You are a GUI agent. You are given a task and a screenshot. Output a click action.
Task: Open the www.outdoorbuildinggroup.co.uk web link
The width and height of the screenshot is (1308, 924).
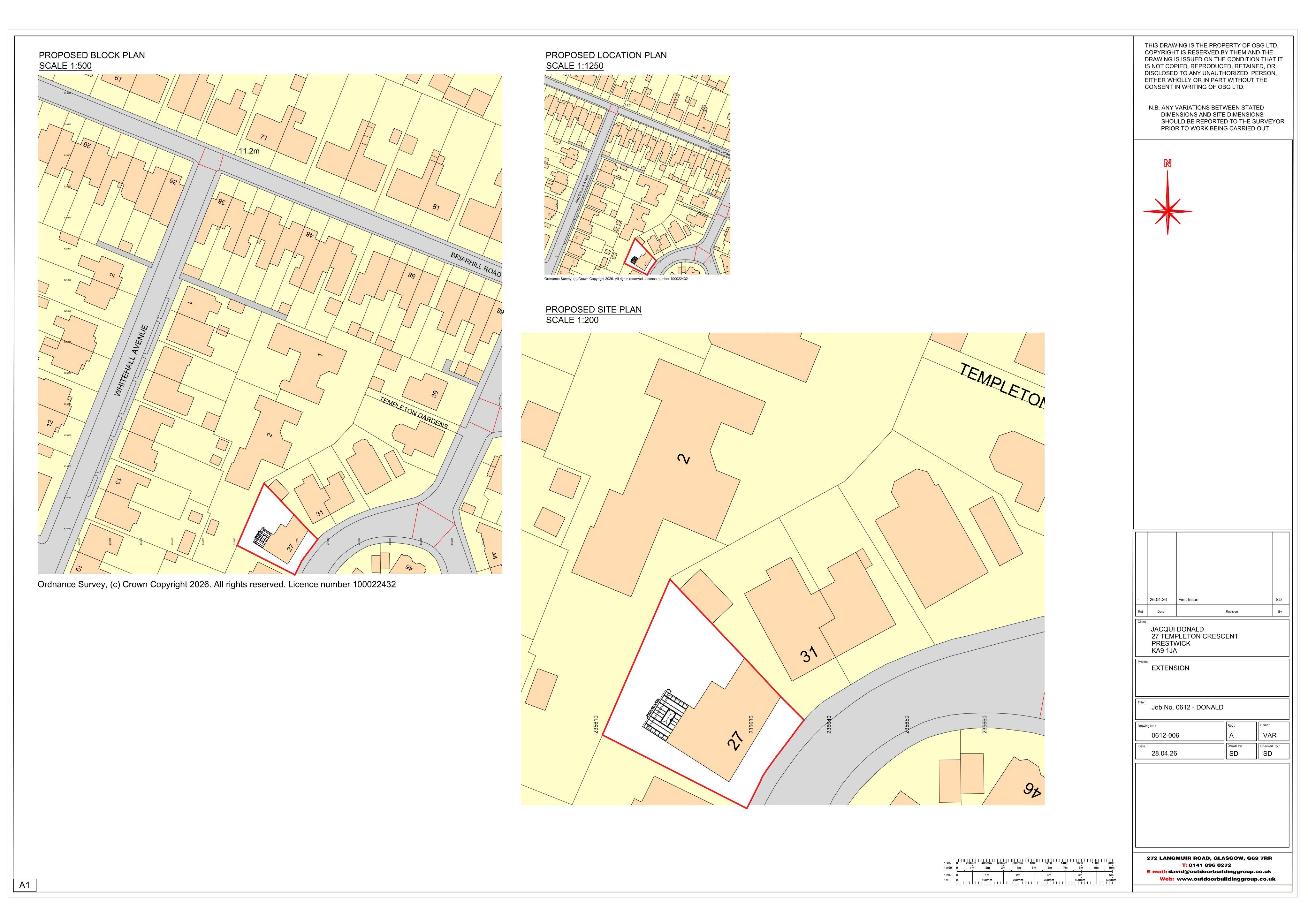(x=1226, y=879)
